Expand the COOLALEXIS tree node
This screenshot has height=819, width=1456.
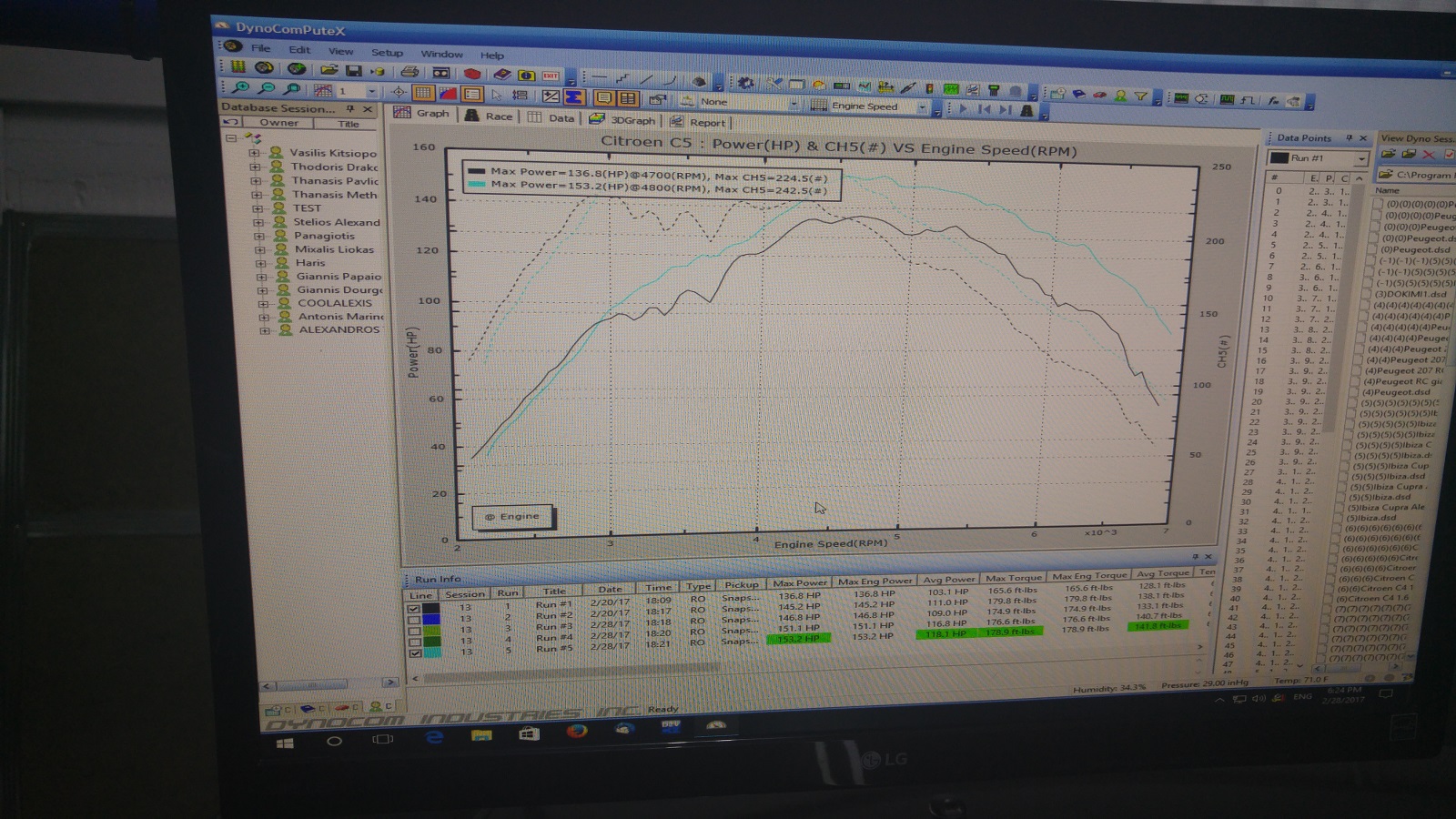point(263,303)
